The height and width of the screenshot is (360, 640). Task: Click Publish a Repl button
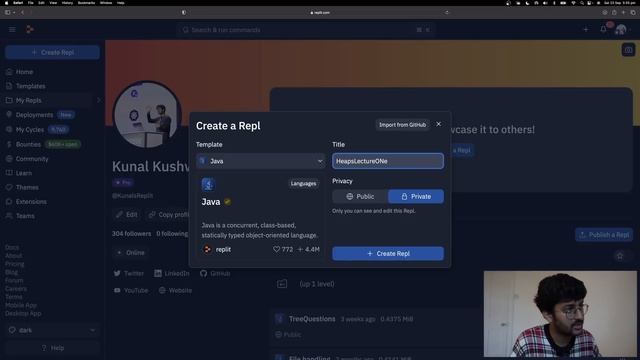pyautogui.click(x=604, y=235)
